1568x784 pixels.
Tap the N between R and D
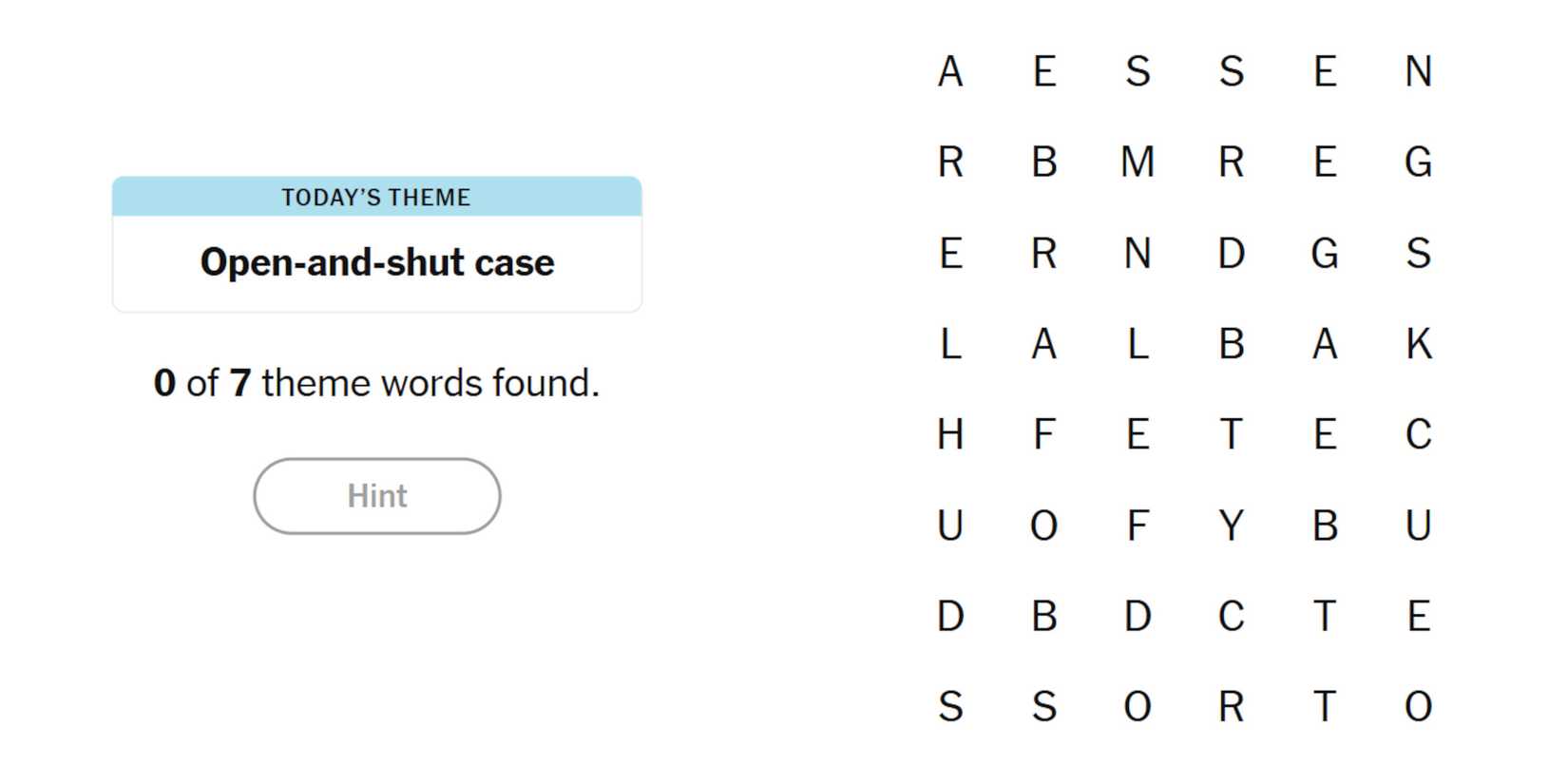(1138, 254)
